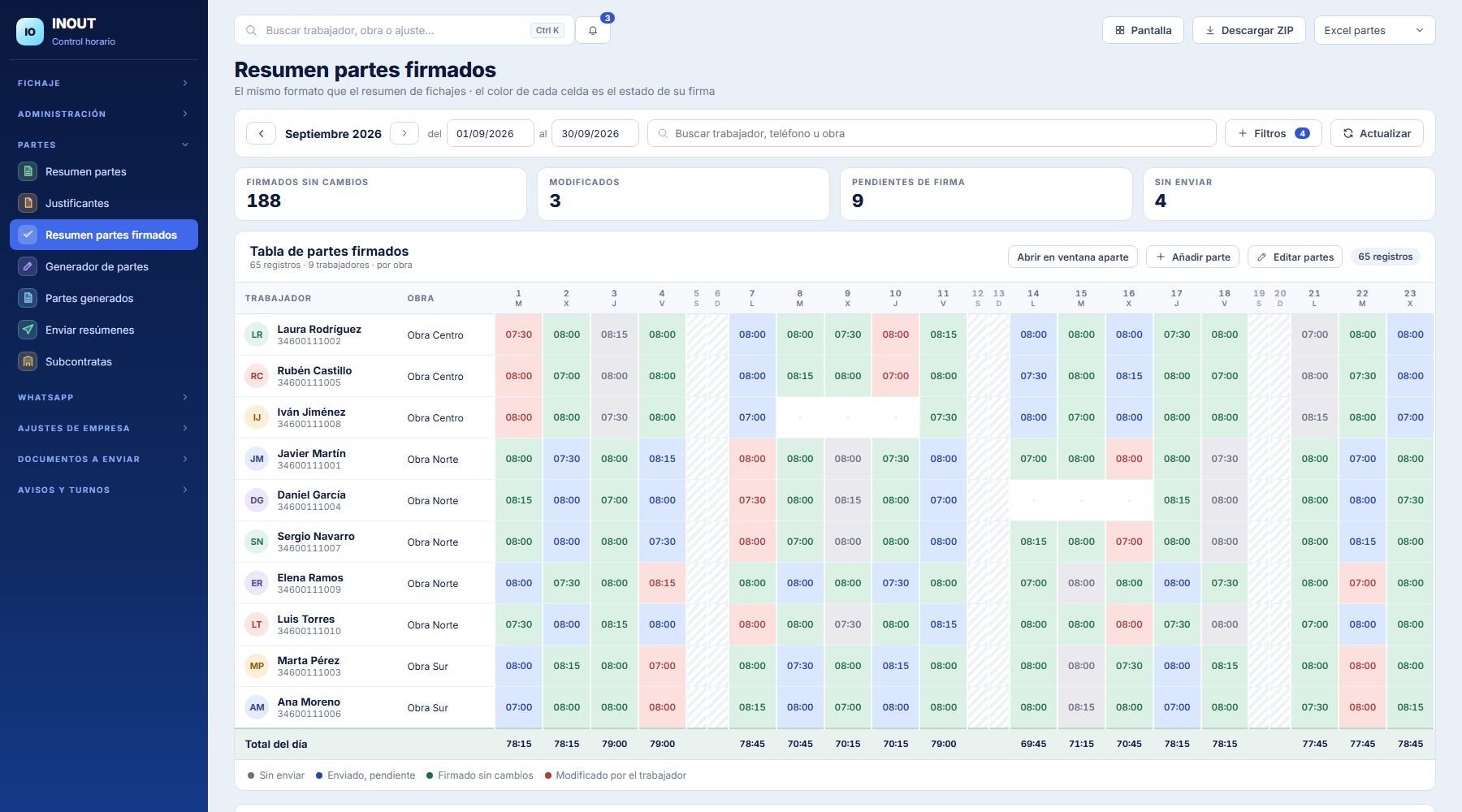1462x812 pixels.
Task: Focus the global search field
Action: click(404, 30)
